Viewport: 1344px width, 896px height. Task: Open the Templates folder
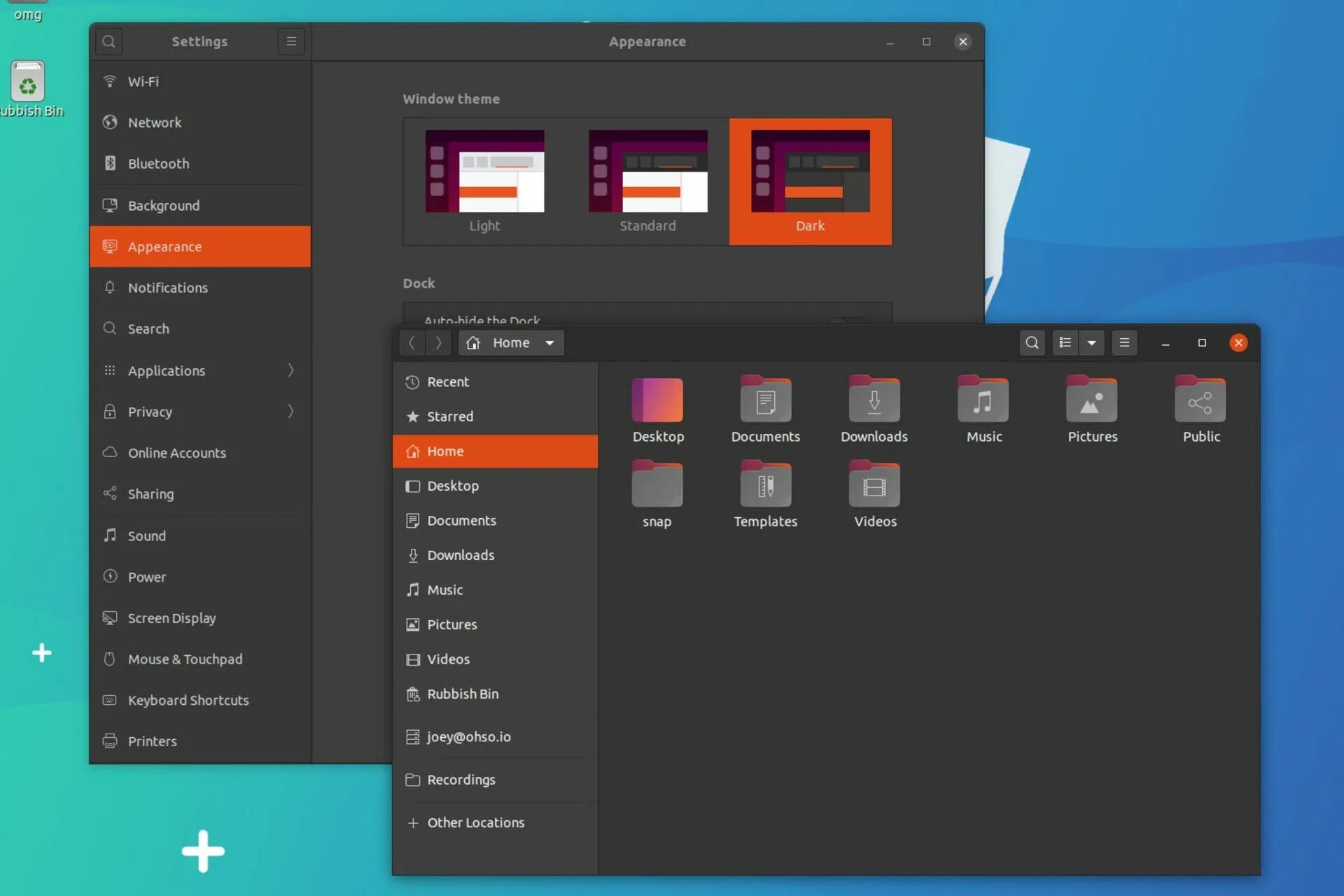pyautogui.click(x=765, y=494)
